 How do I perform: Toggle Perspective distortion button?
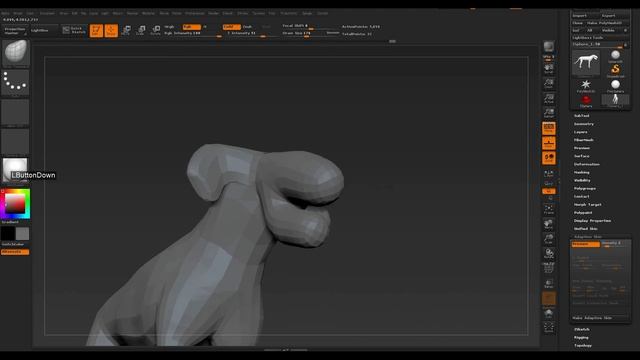(x=549, y=129)
